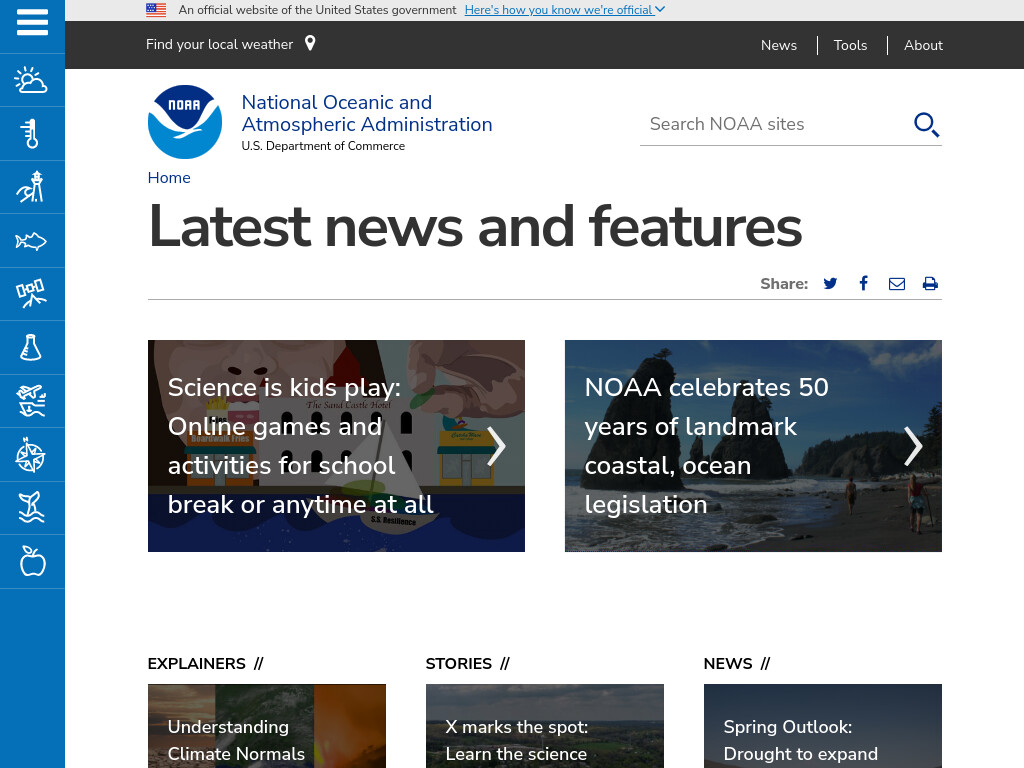Select the apple education icon
1024x768 pixels.
(x=31, y=561)
